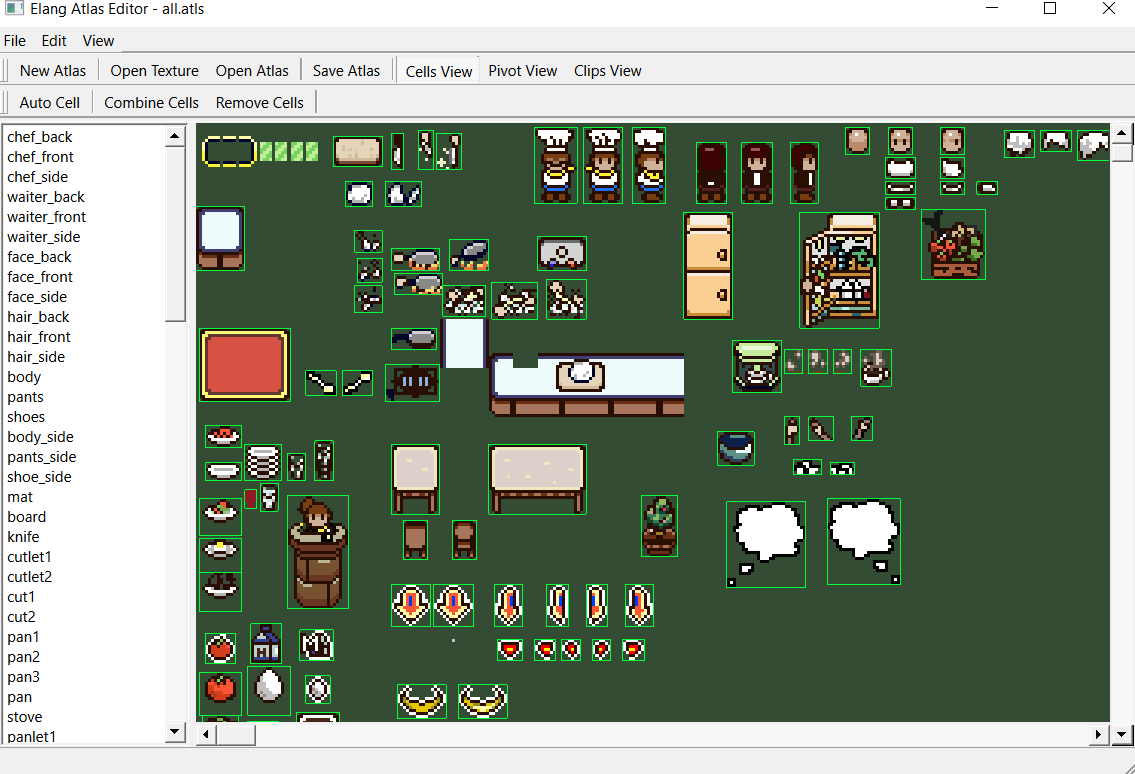
Task: Select the red mat sprite cell
Action: 245,365
